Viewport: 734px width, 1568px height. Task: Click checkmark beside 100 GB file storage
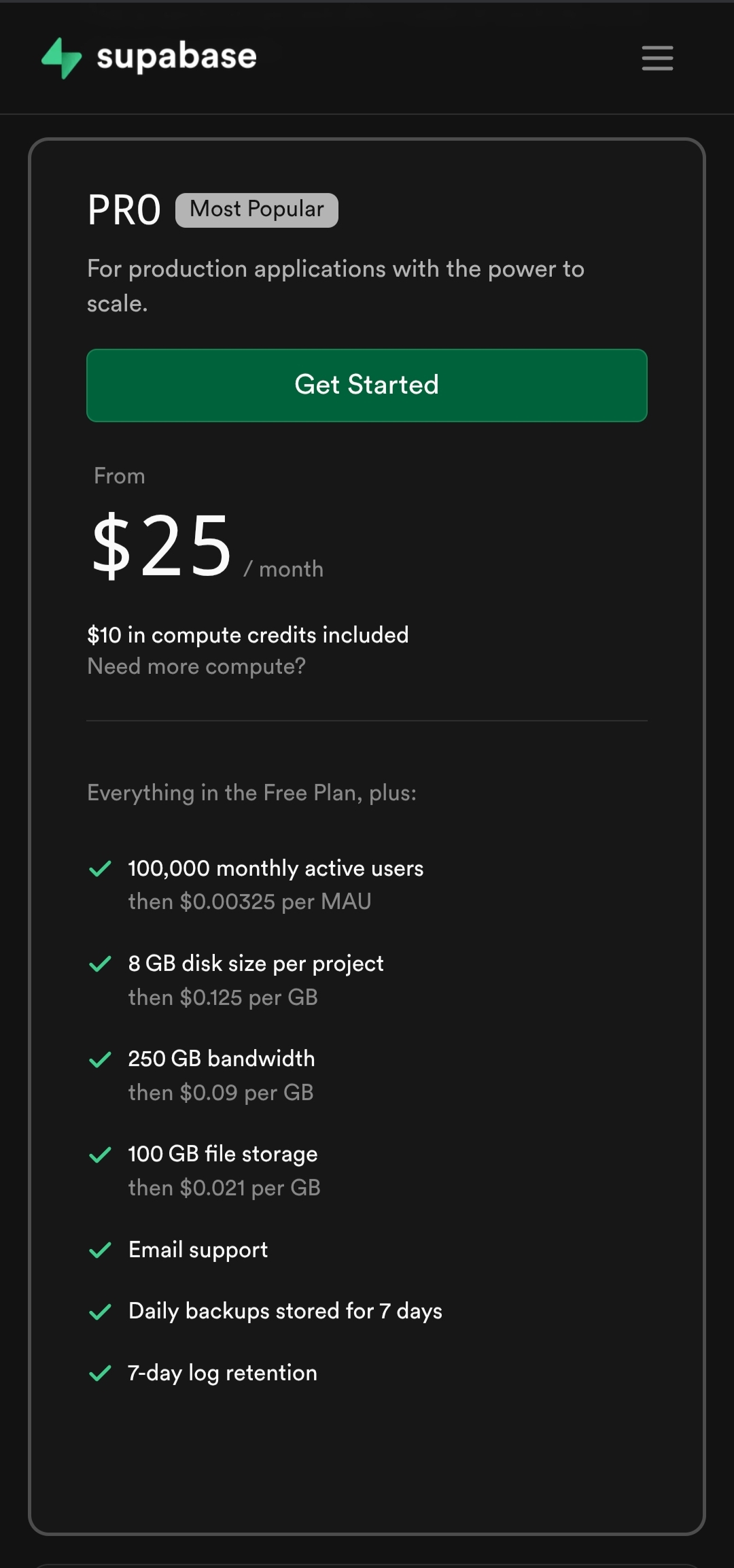pyautogui.click(x=100, y=1155)
